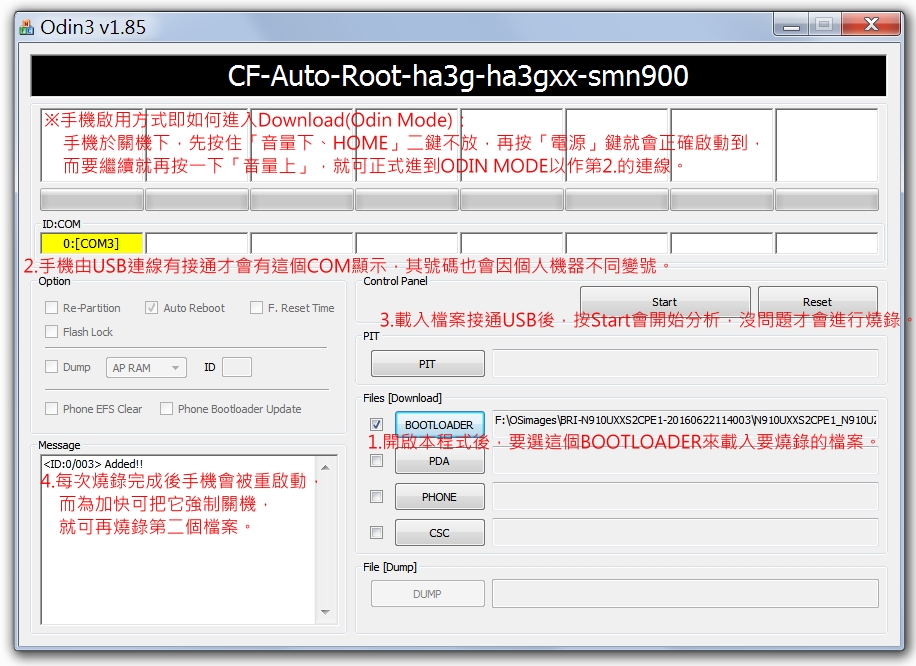This screenshot has width=916, height=666.
Task: Tick the checkbox beside CSC
Action: pyautogui.click(x=377, y=532)
